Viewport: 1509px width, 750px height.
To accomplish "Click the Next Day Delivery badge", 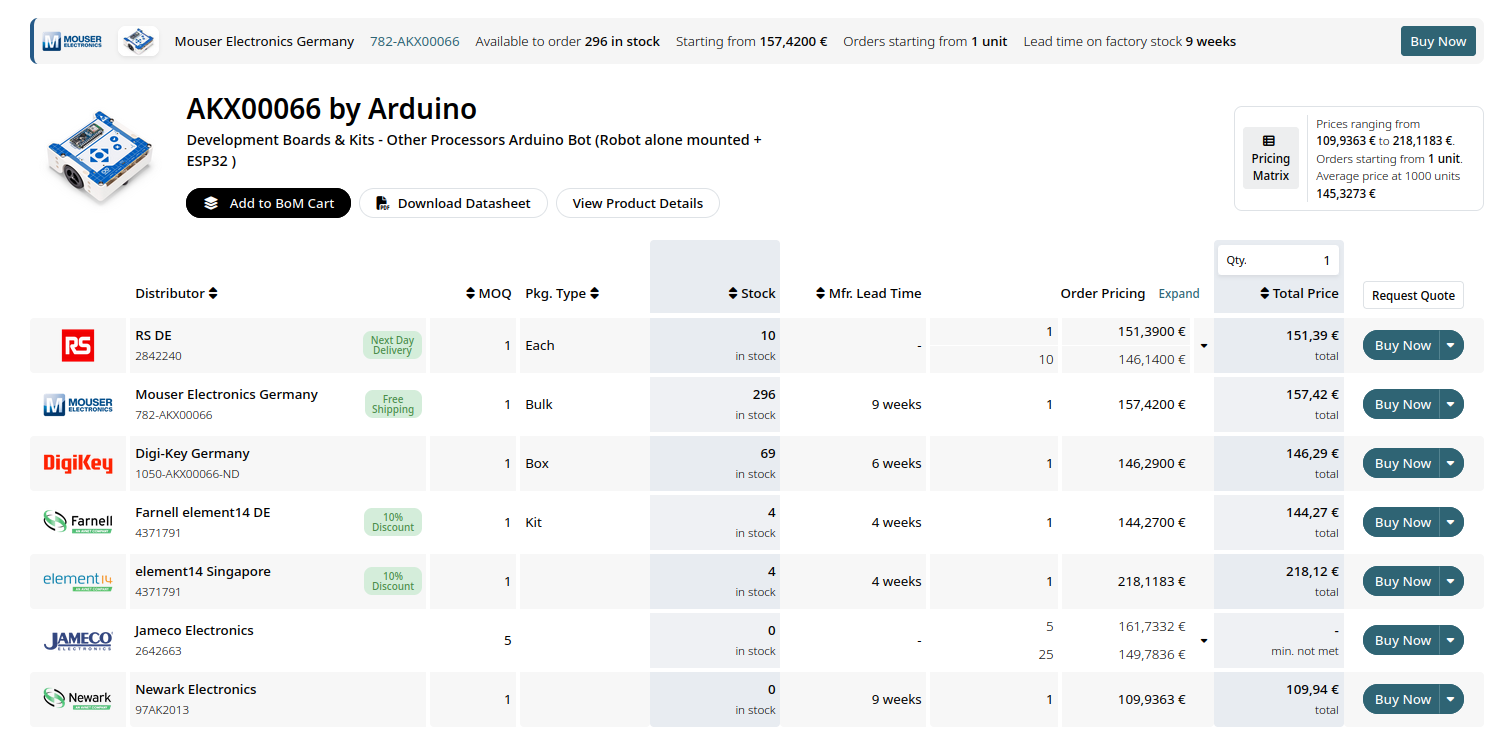I will [393, 346].
